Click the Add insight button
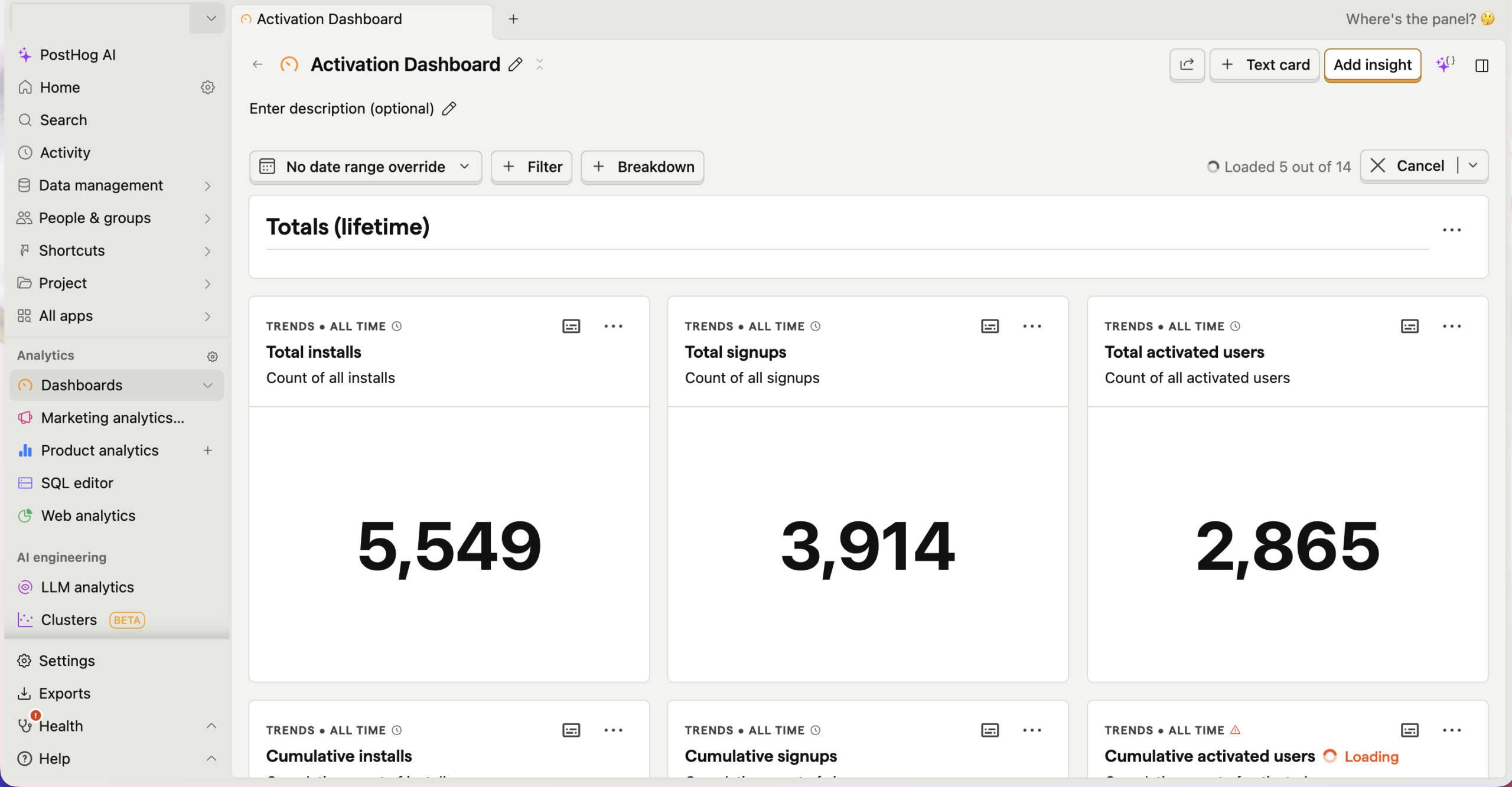The image size is (1512, 787). pyautogui.click(x=1372, y=65)
